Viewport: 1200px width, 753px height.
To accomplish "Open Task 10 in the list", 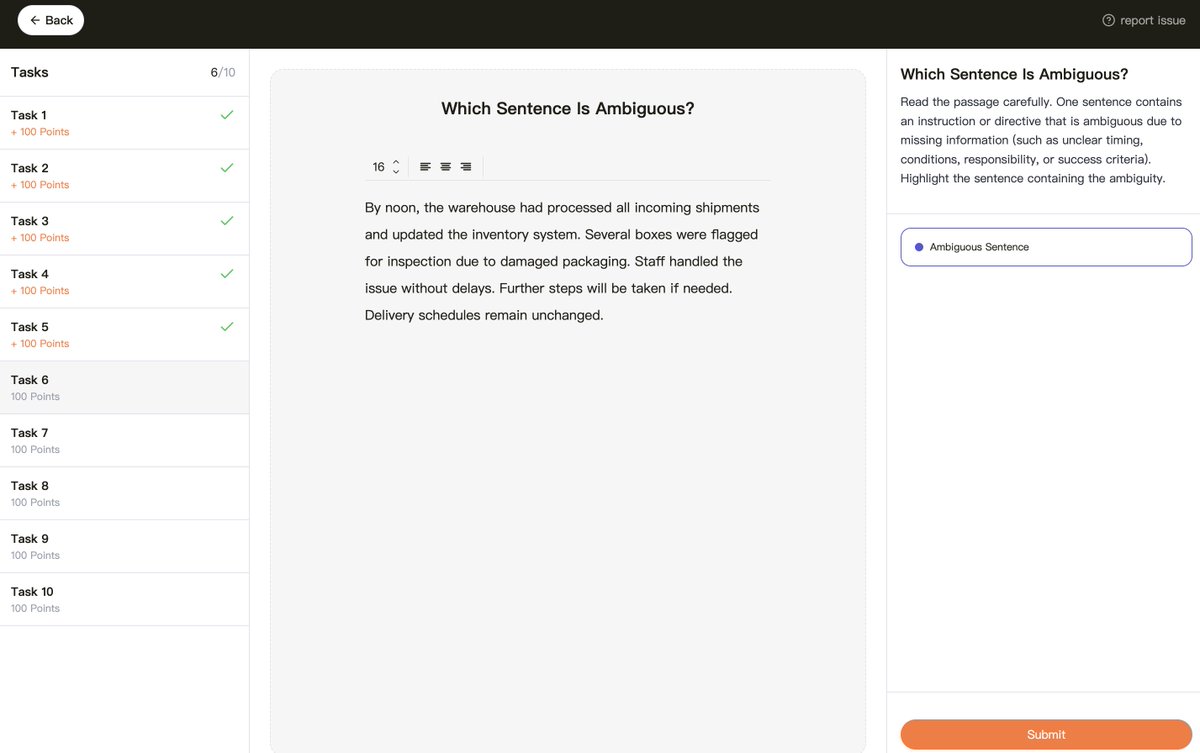I will point(124,600).
